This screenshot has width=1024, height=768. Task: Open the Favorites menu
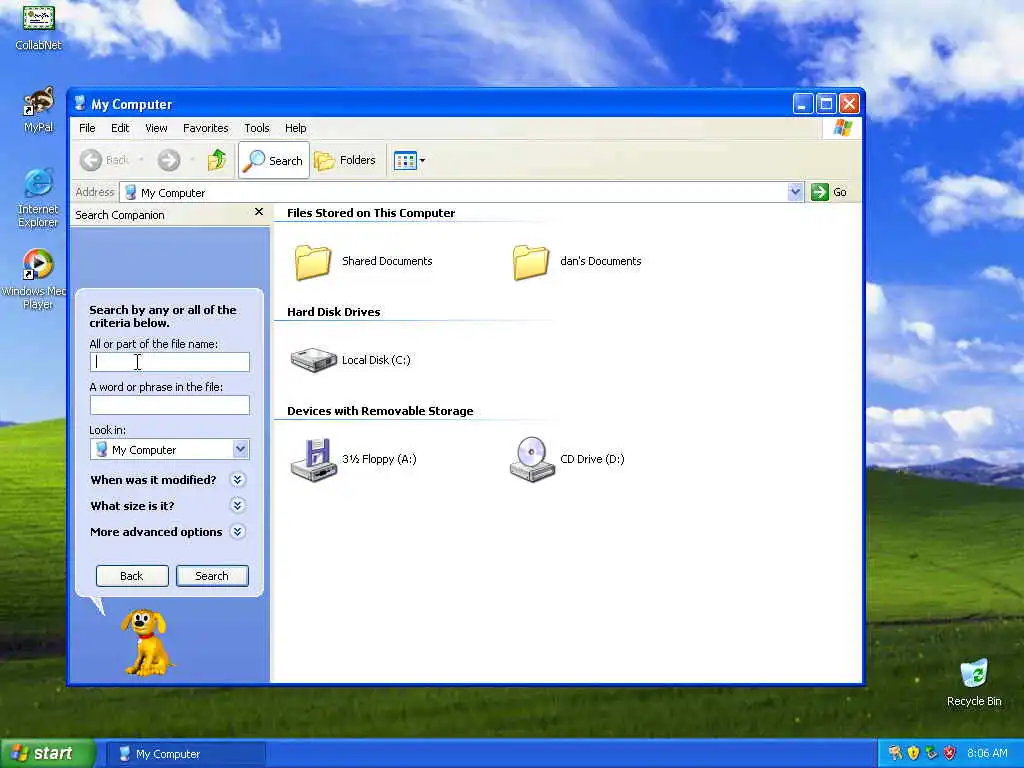click(x=206, y=128)
